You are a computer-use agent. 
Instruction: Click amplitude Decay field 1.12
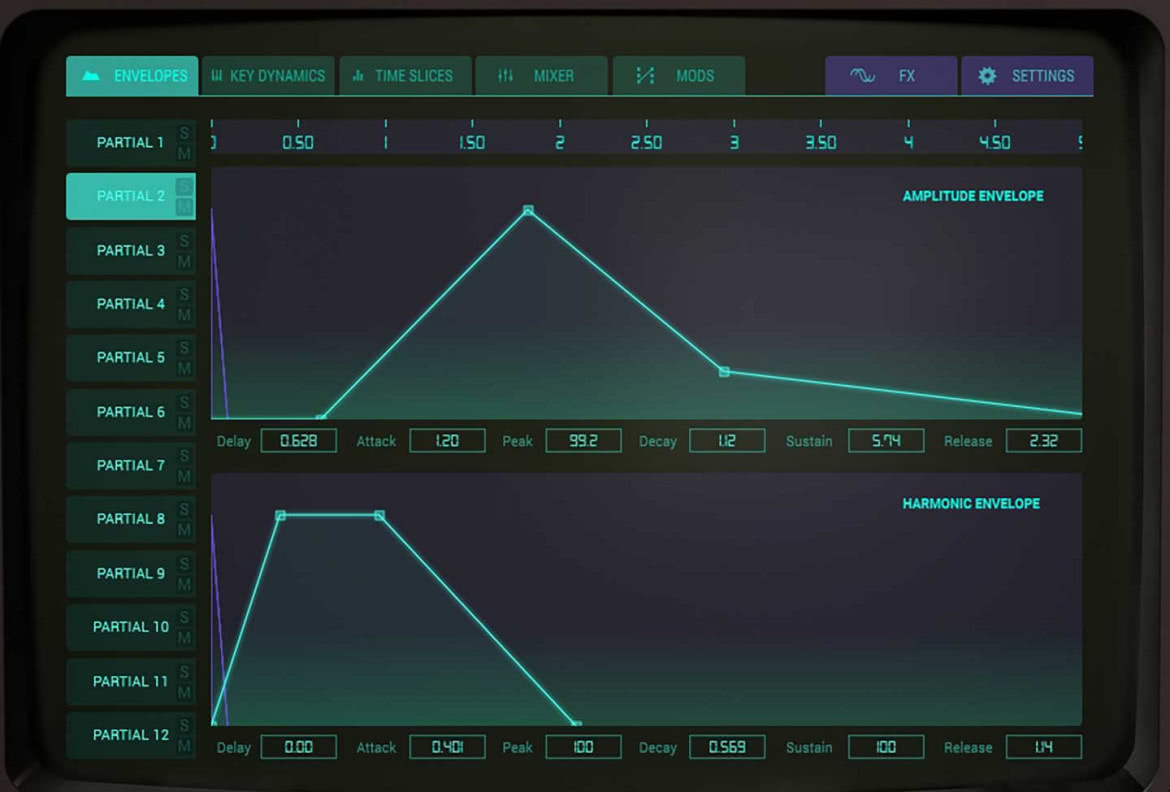click(x=727, y=440)
